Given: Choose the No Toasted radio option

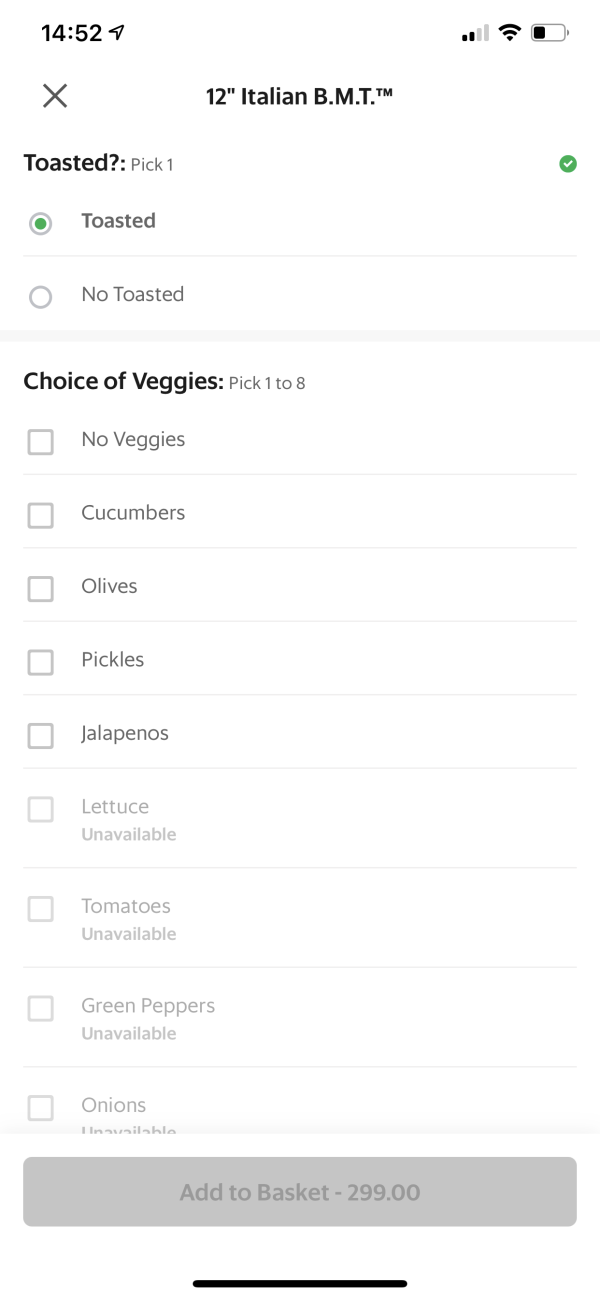Looking at the screenshot, I should (40, 297).
